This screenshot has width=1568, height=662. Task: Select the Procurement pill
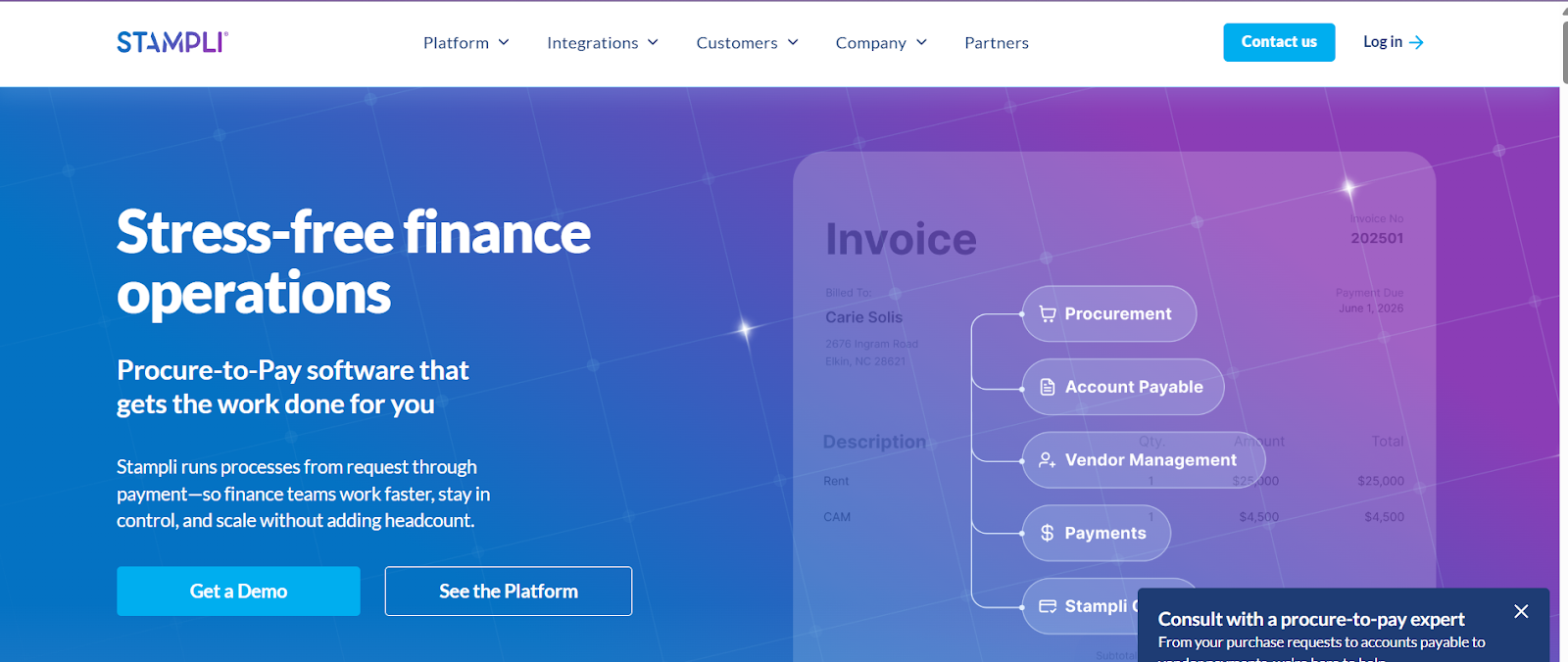click(1109, 313)
